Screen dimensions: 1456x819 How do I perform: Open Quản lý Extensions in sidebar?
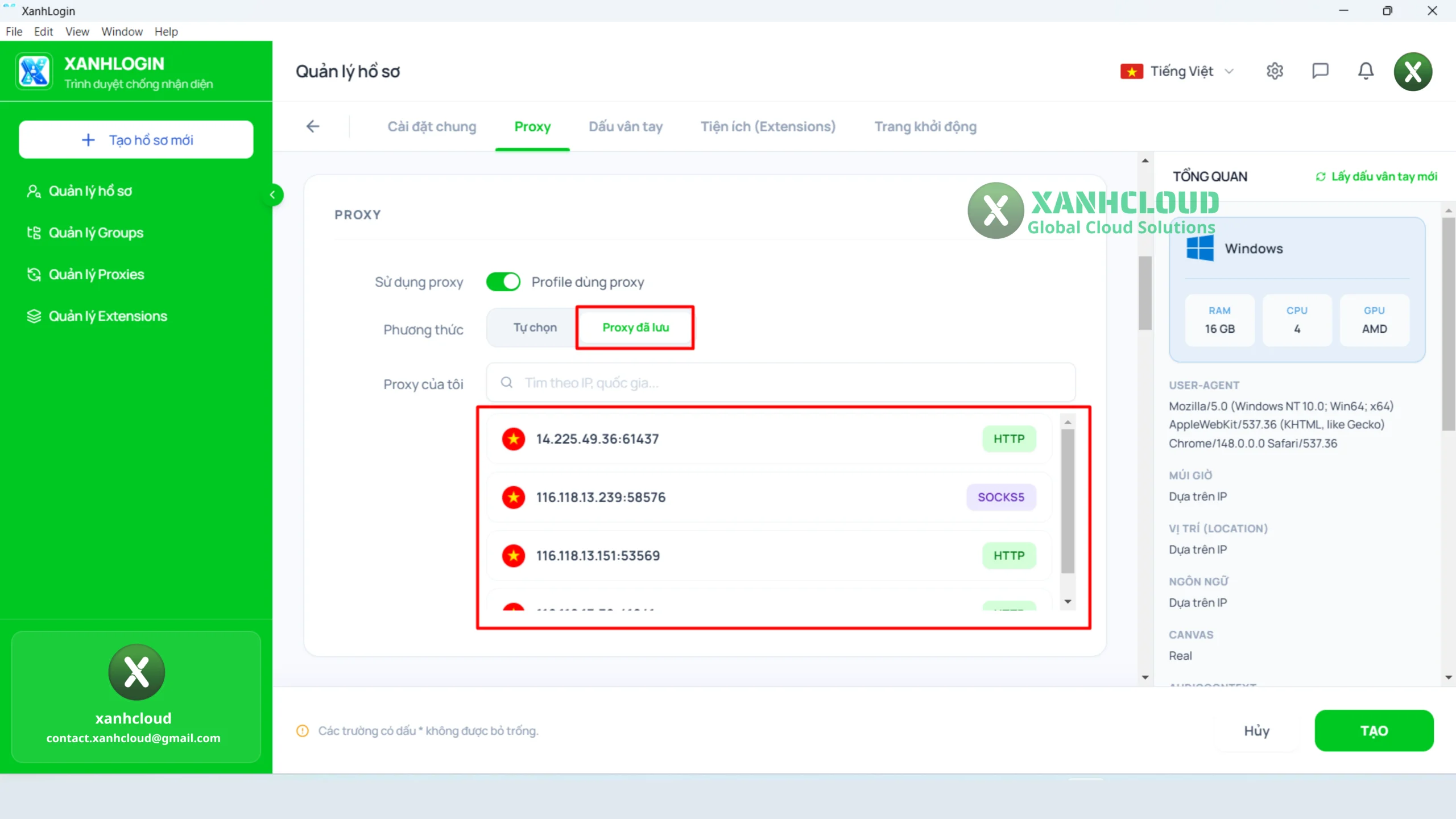coord(107,316)
